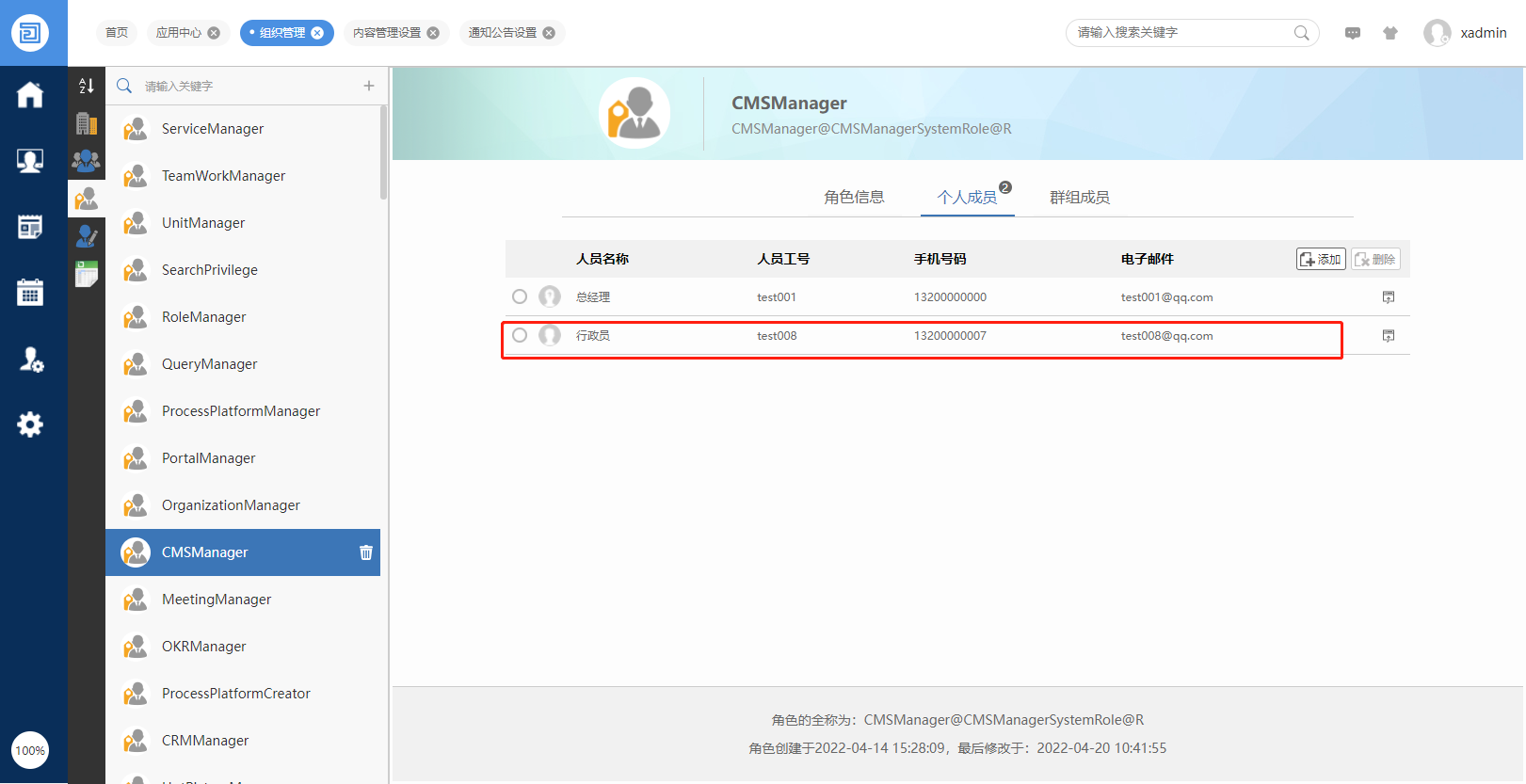The height and width of the screenshot is (784, 1526).
Task: Open the message bubble icon in header
Action: pyautogui.click(x=1353, y=33)
